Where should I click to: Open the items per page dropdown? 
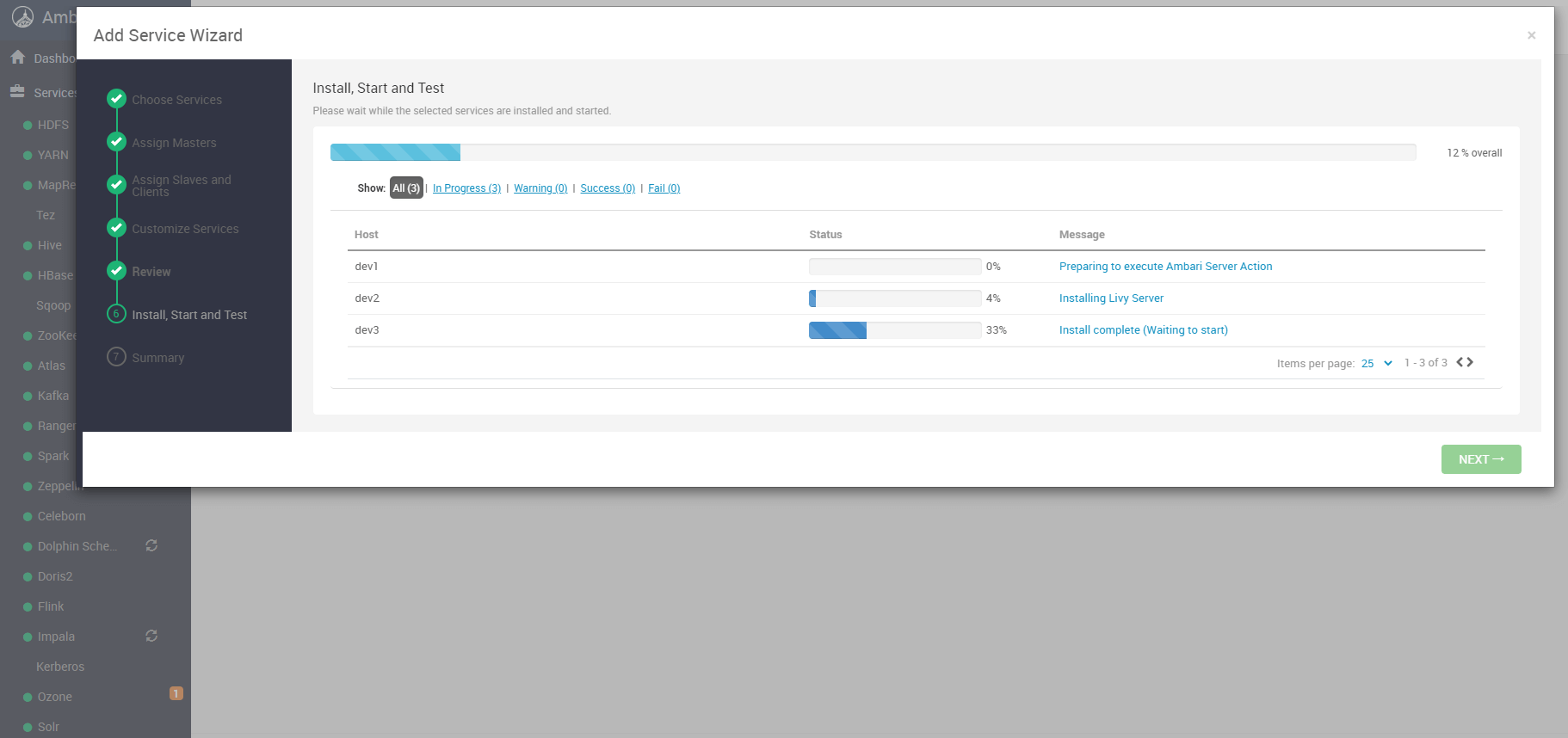pyautogui.click(x=1376, y=363)
